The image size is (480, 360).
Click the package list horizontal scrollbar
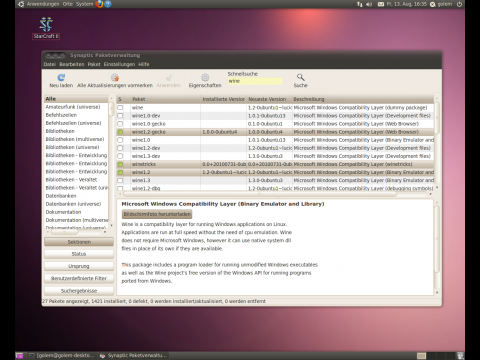pos(260,194)
